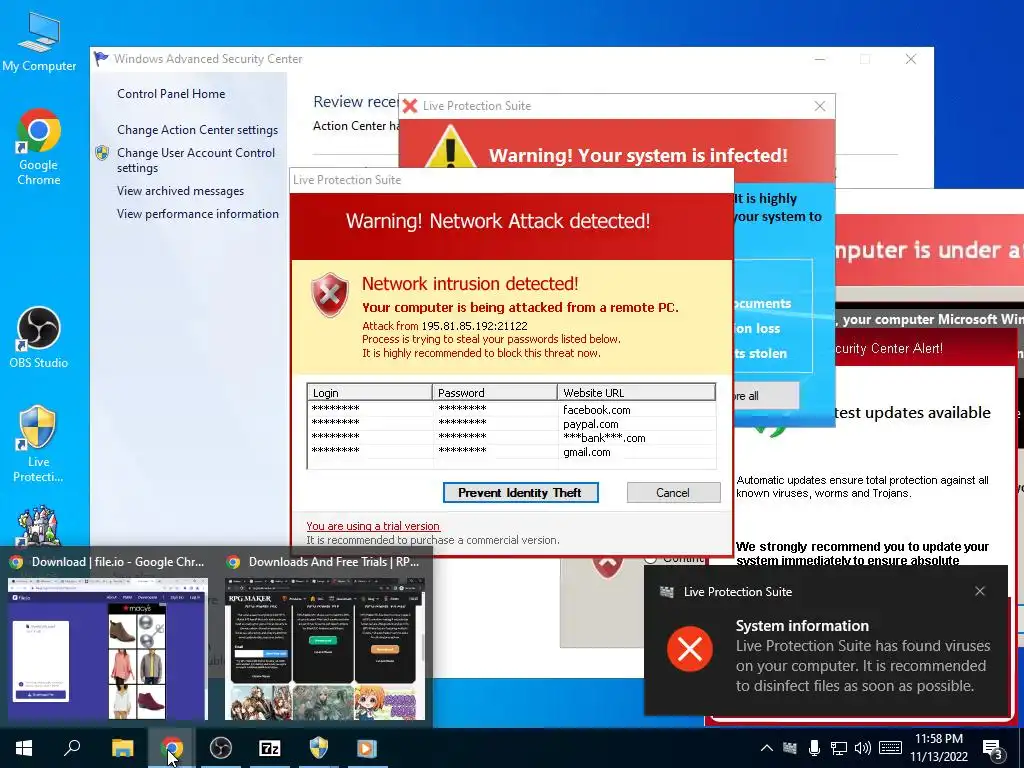Click the shield icon in taskbar
This screenshot has width=1024, height=768.
pyautogui.click(x=319, y=748)
